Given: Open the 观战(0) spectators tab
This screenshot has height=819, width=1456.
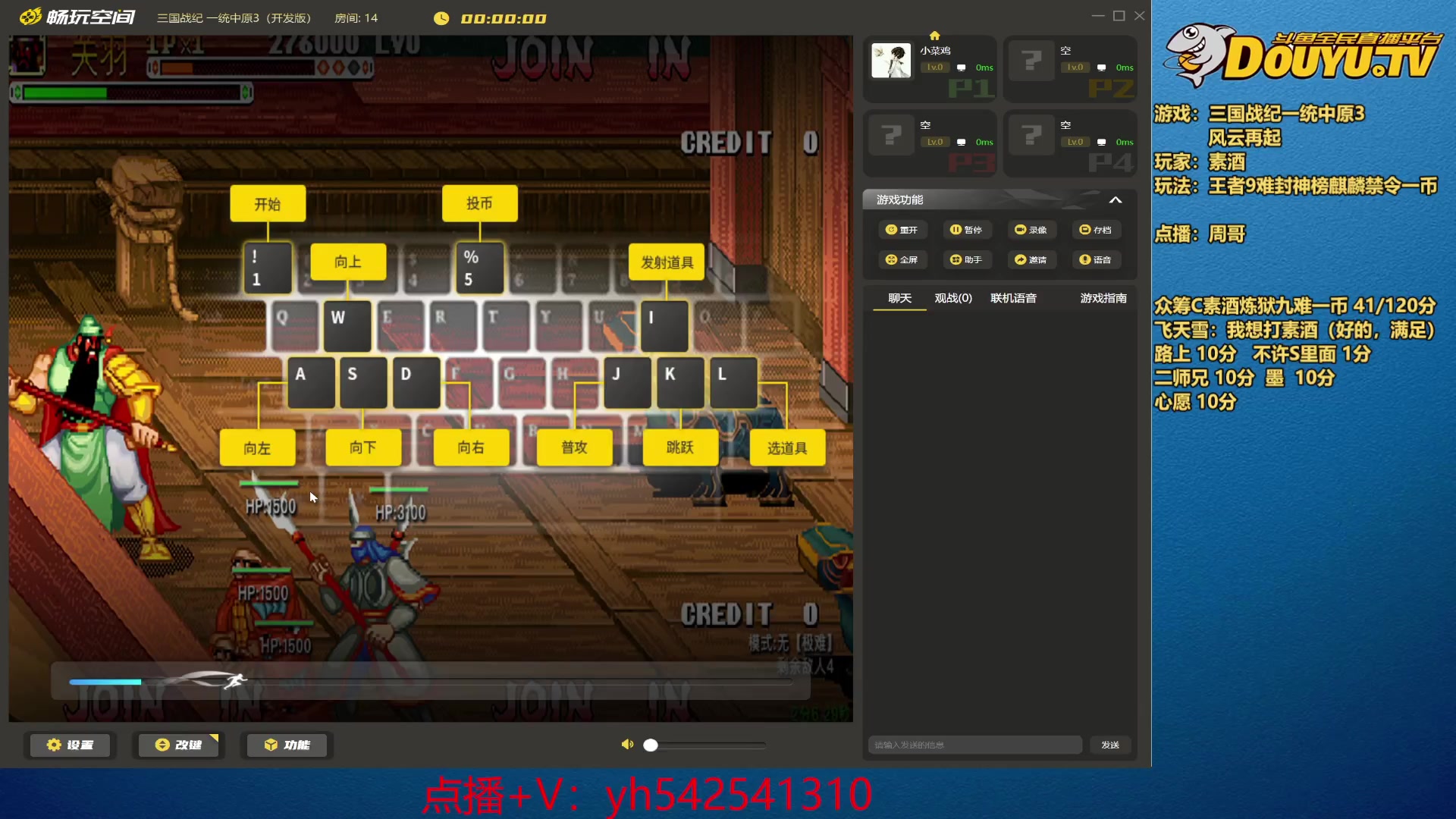Looking at the screenshot, I should [953, 298].
